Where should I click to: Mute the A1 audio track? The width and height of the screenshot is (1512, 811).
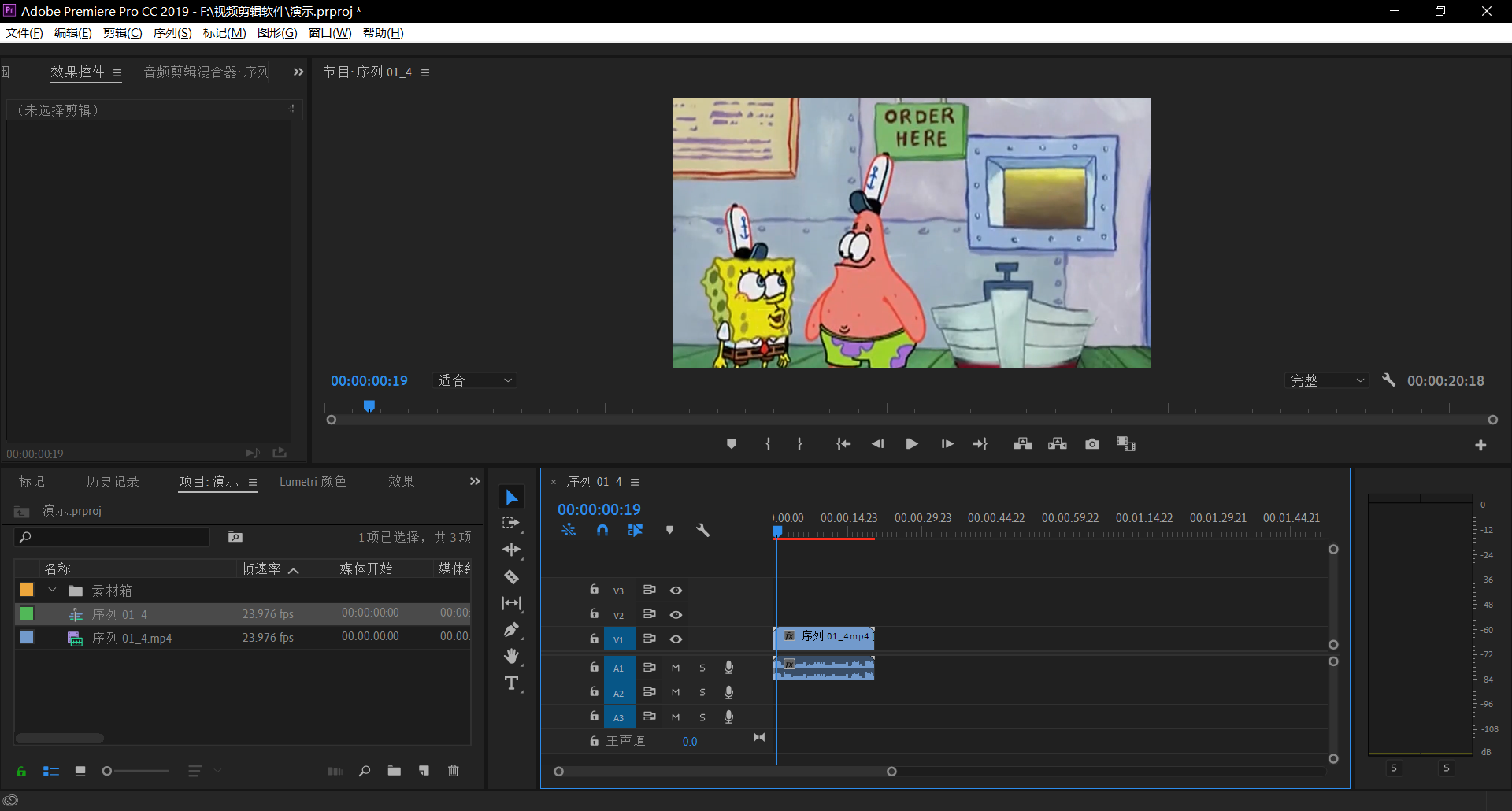[675, 668]
